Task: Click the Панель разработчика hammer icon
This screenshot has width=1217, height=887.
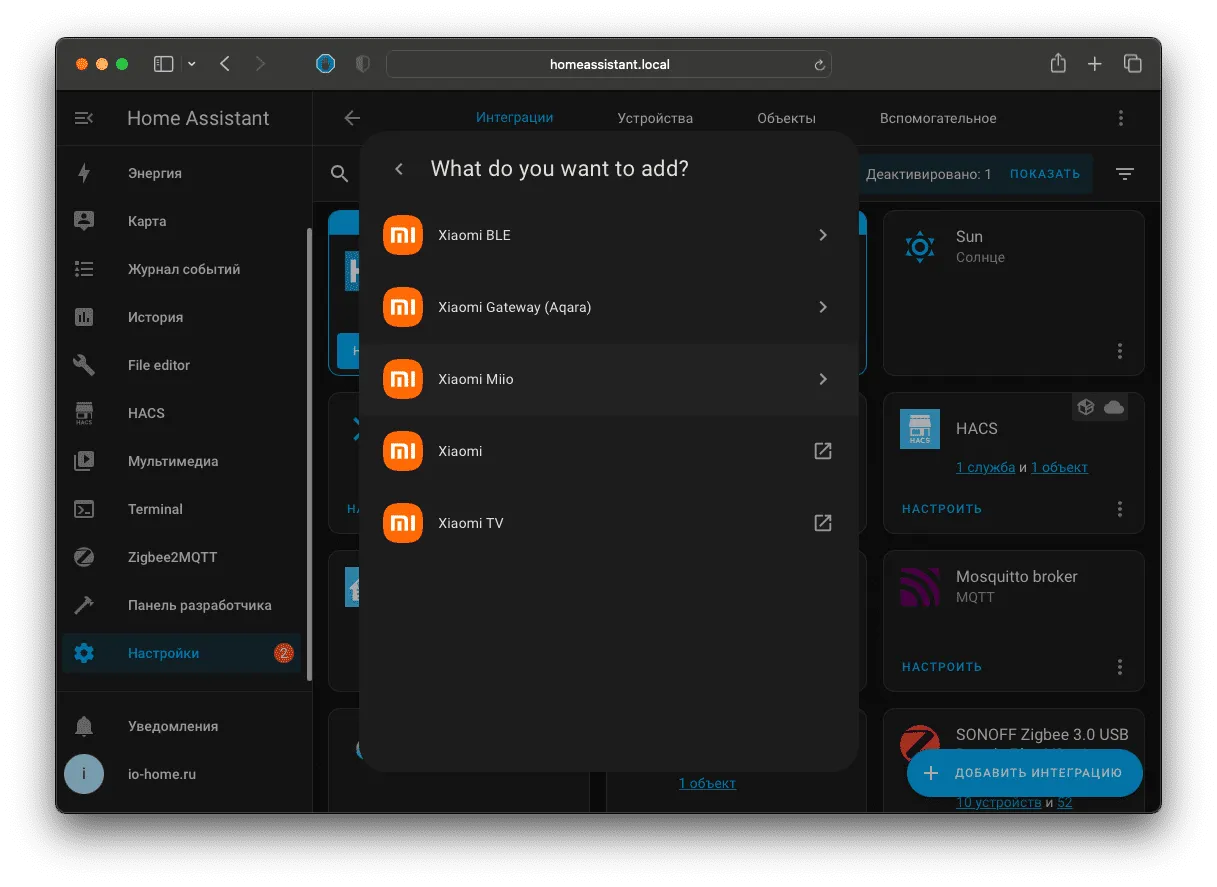Action: coord(84,605)
